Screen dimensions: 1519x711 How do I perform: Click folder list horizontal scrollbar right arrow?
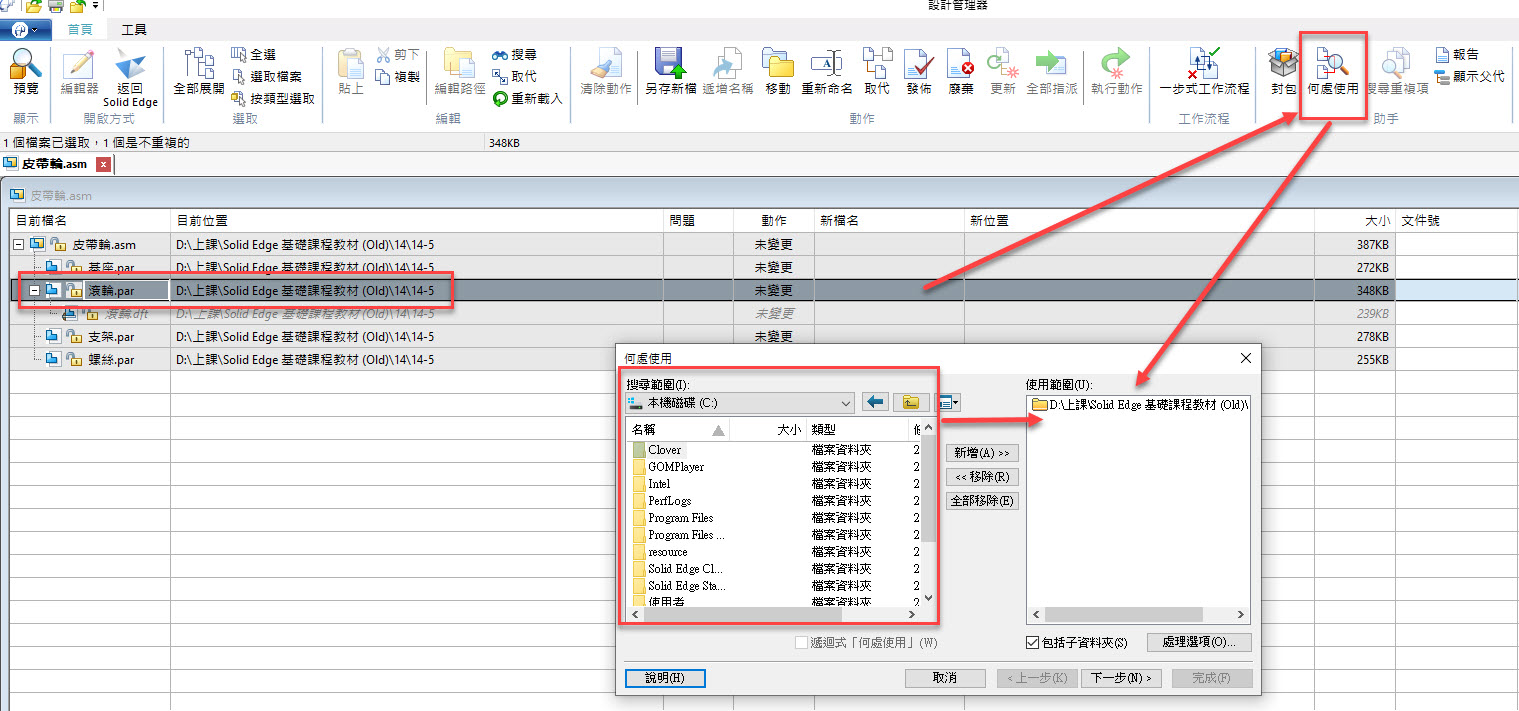912,615
